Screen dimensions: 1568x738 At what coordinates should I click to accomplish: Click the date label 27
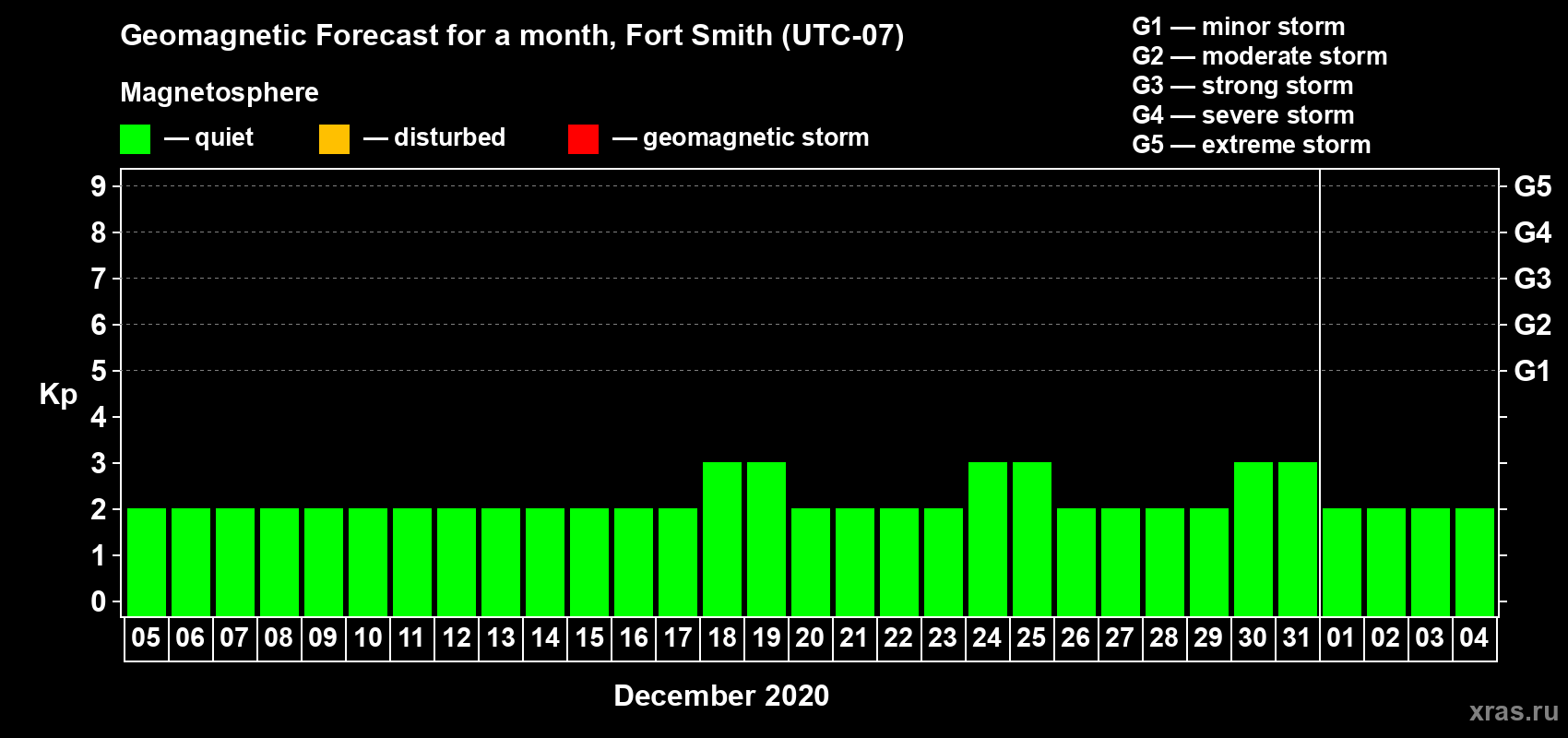pyautogui.click(x=1120, y=637)
